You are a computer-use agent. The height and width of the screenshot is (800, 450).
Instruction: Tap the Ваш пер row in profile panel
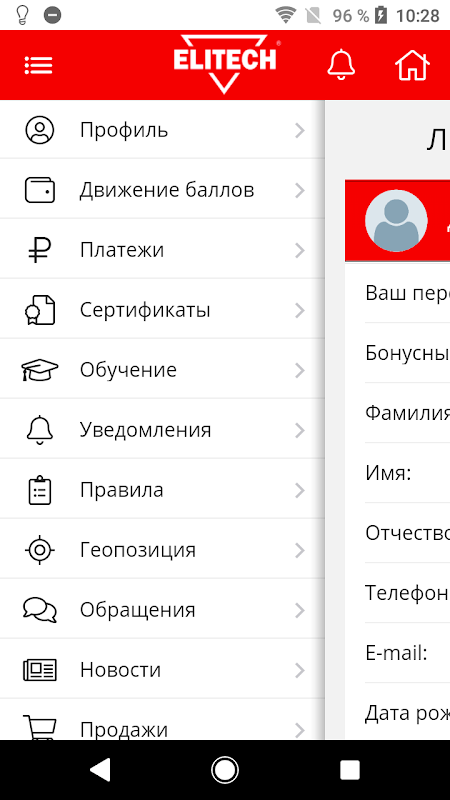click(397, 293)
